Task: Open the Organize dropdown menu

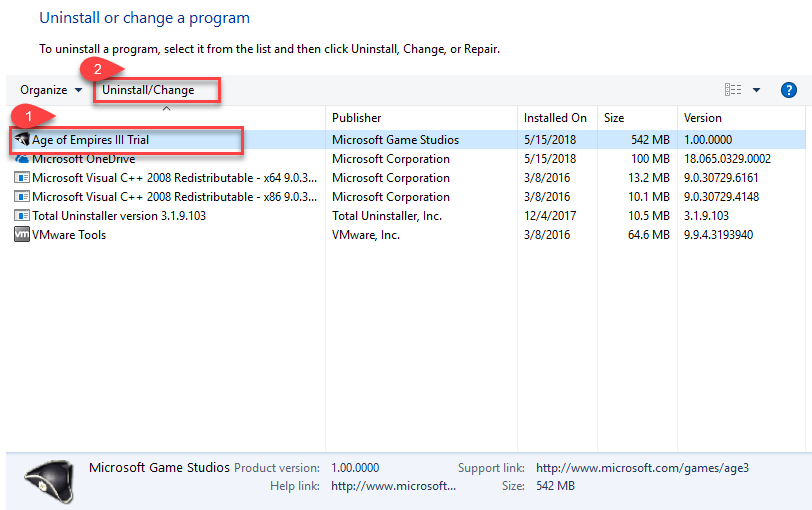Action: tap(51, 90)
